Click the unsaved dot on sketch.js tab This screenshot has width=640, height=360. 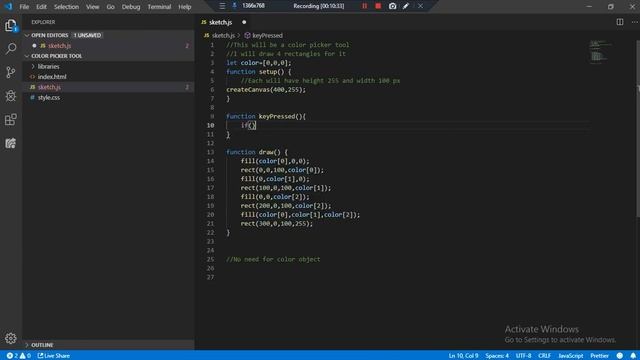pyautogui.click(x=244, y=22)
